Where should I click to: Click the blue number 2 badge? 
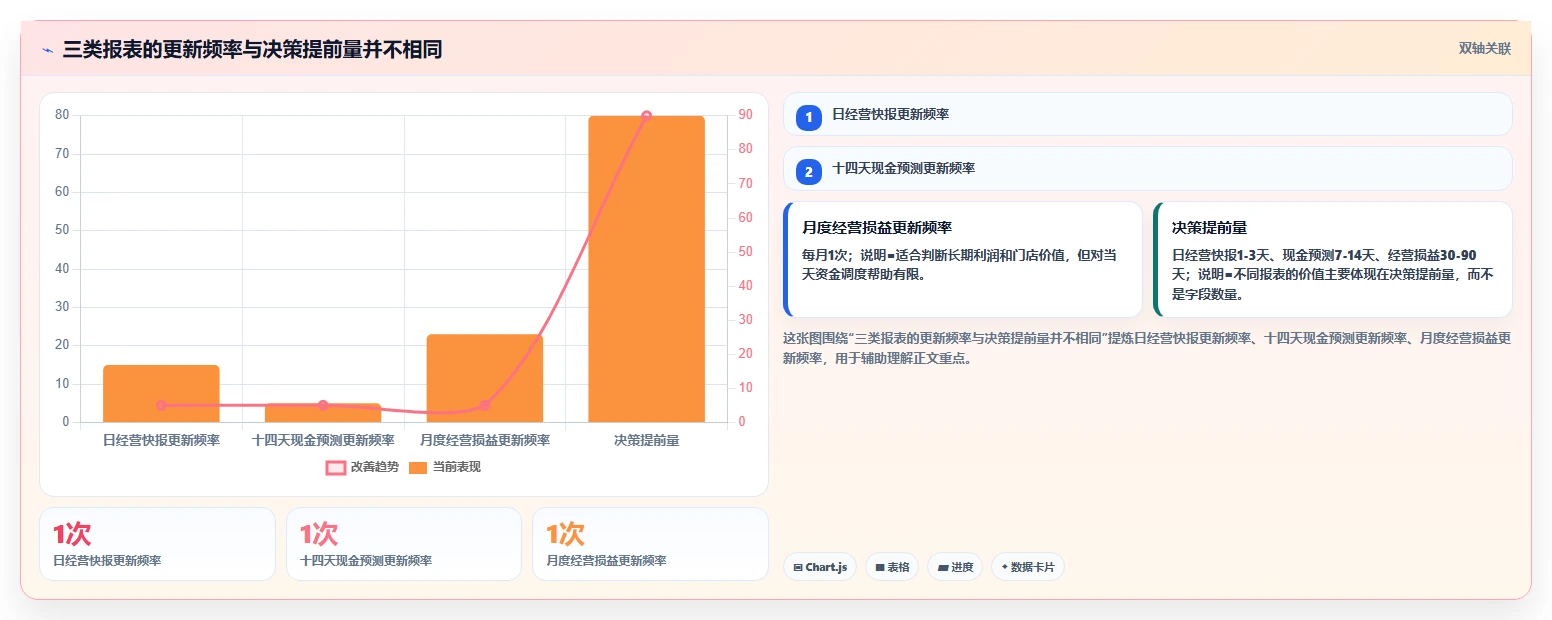tap(809, 171)
